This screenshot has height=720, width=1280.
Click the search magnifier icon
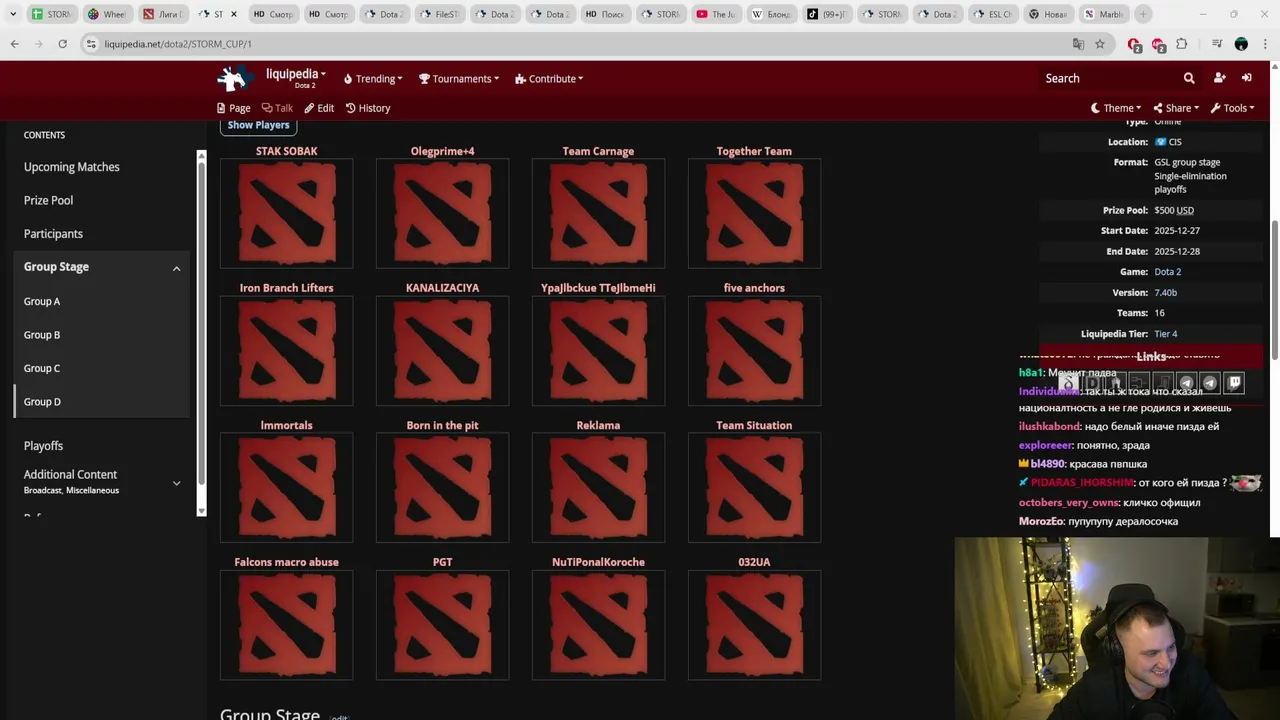pyautogui.click(x=1189, y=78)
